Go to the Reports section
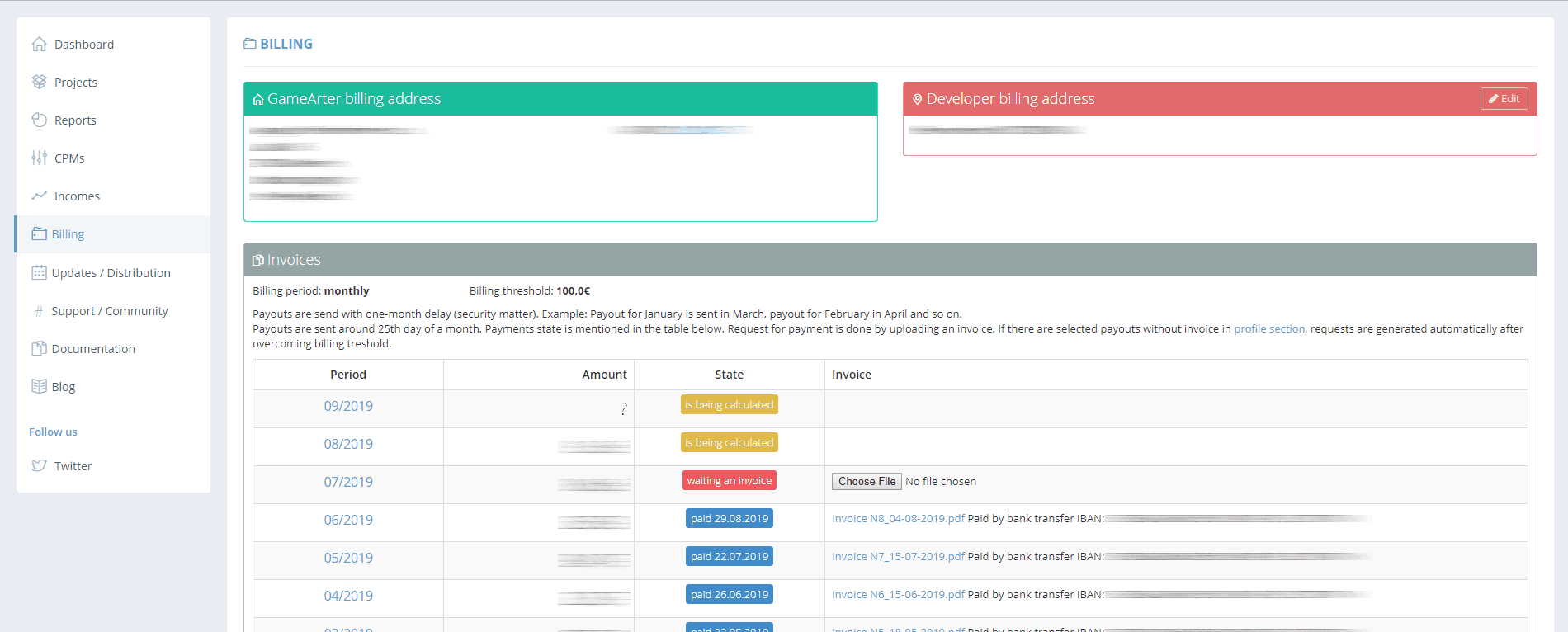 click(x=113, y=120)
